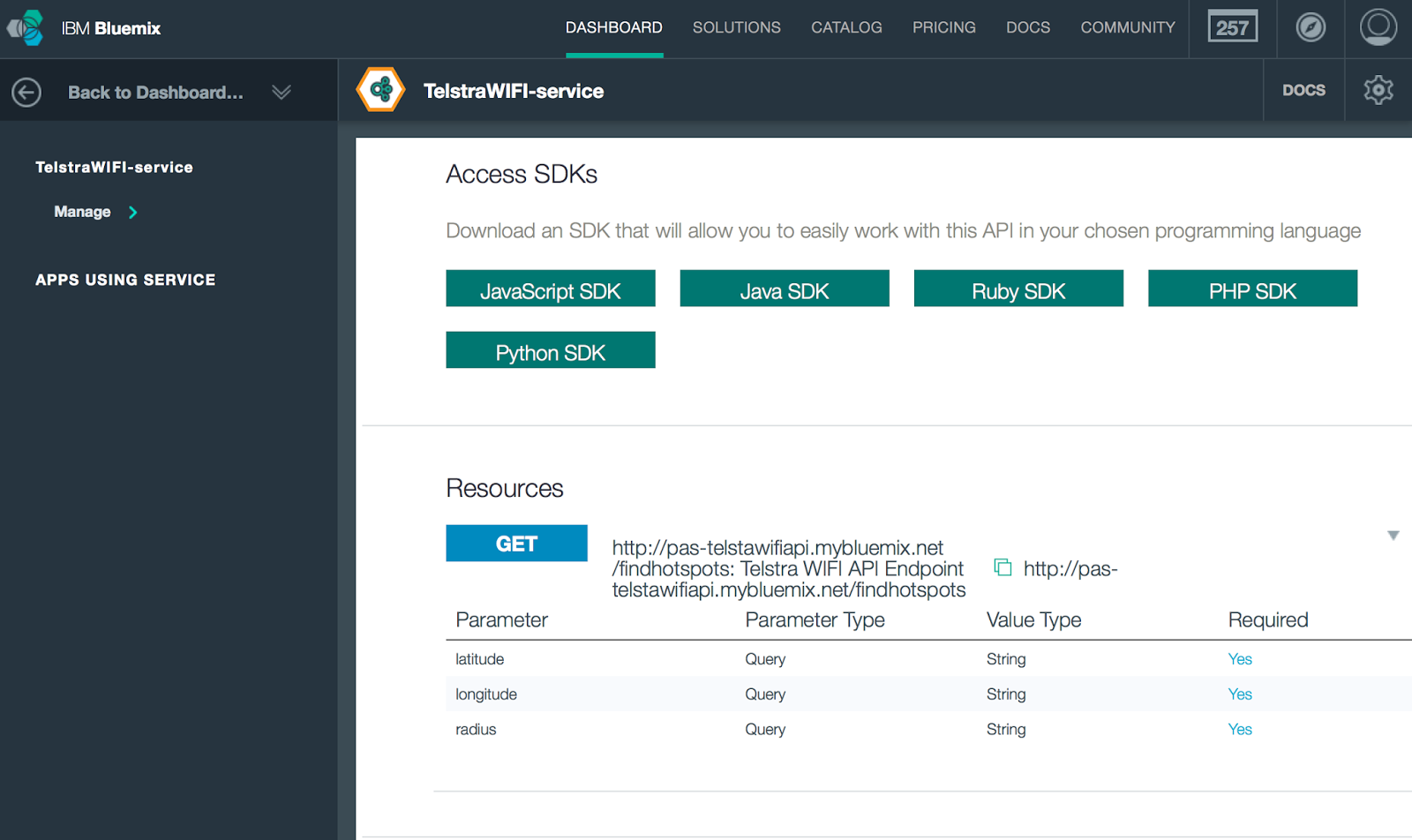
Task: Select Manage in the sidebar
Action: click(82, 212)
